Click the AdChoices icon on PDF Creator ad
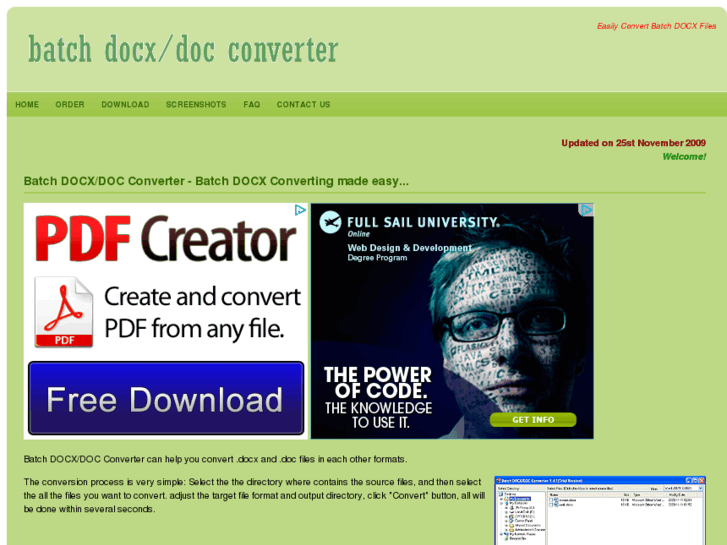This screenshot has width=727, height=545. [300, 210]
